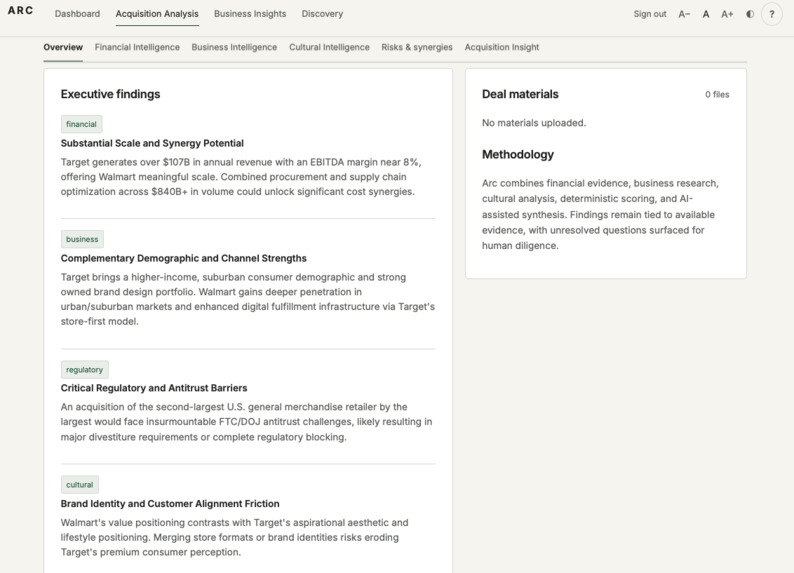Screen dimensions: 794x573
Task: Click the '0 files' counter
Action: 717,95
